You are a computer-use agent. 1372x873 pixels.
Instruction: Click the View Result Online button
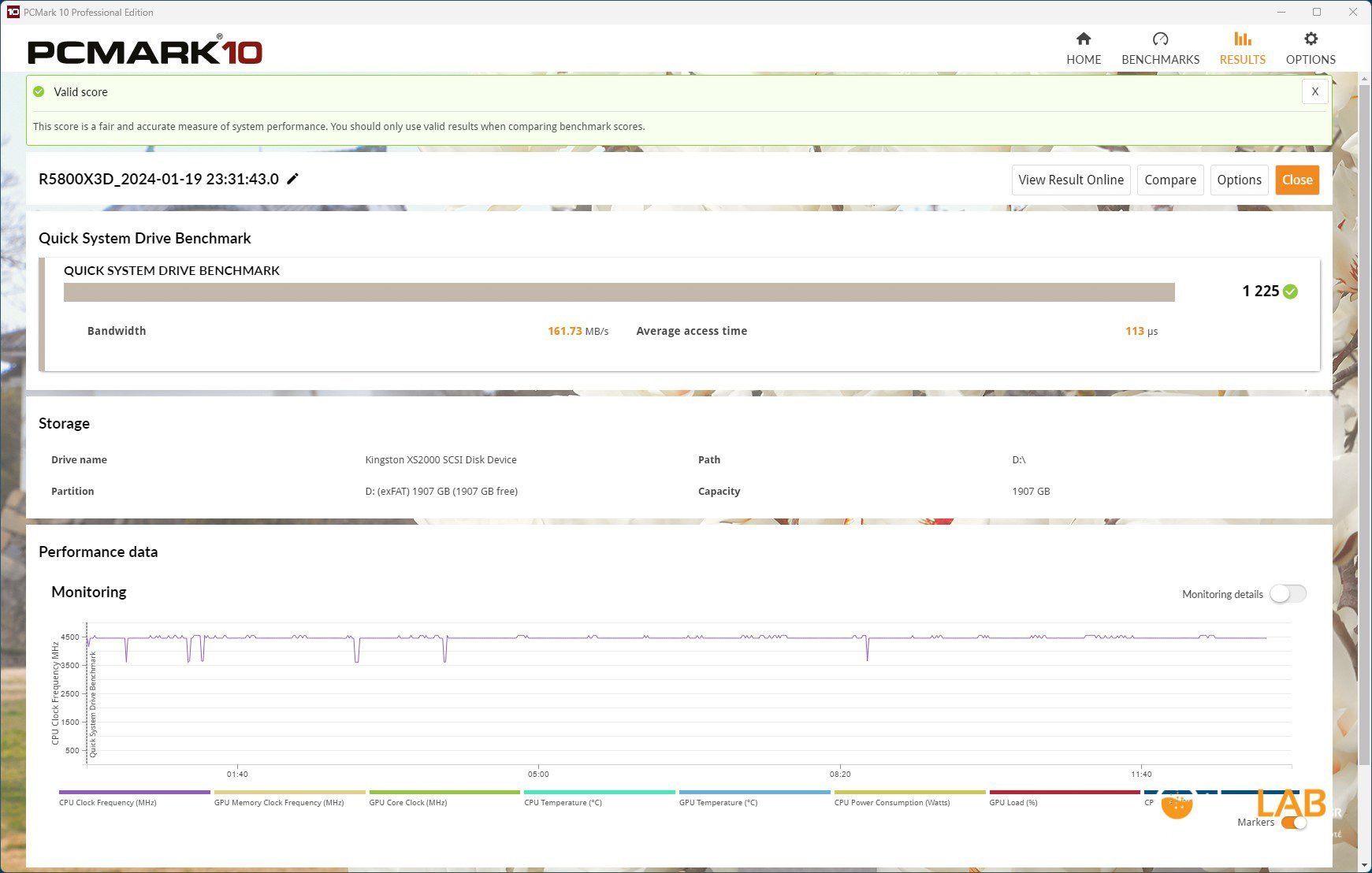point(1071,180)
